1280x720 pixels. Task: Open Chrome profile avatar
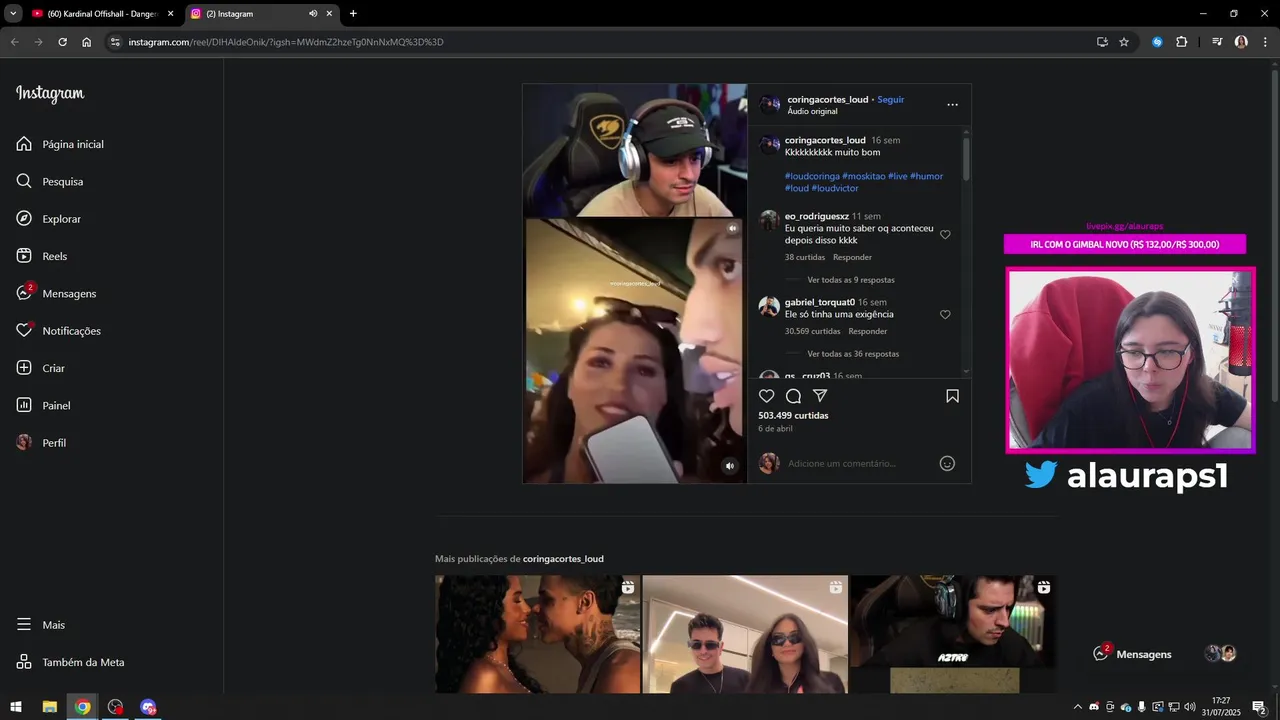point(1241,42)
